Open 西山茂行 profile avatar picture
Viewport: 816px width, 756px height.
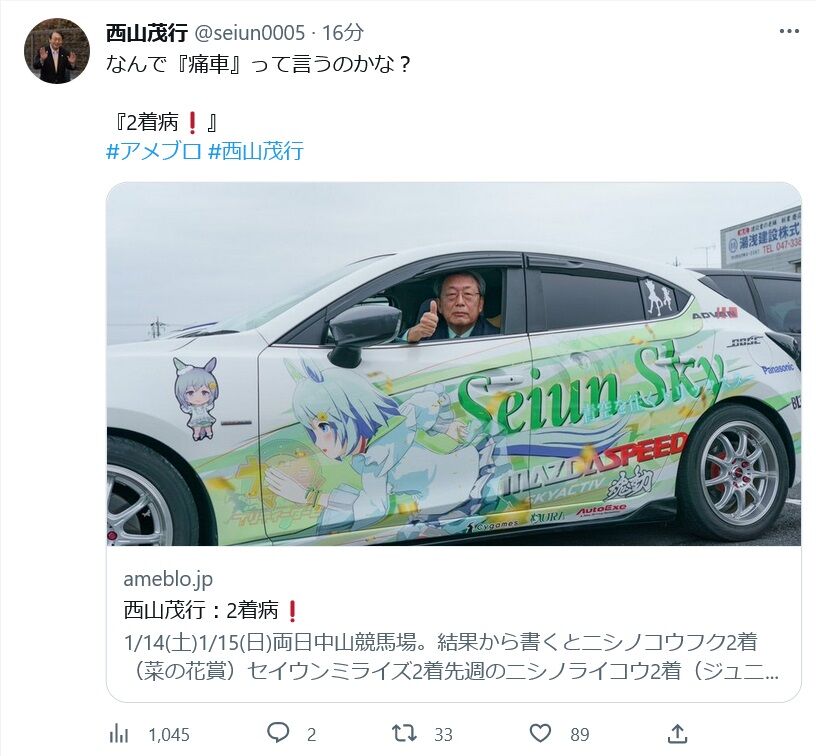tap(57, 50)
